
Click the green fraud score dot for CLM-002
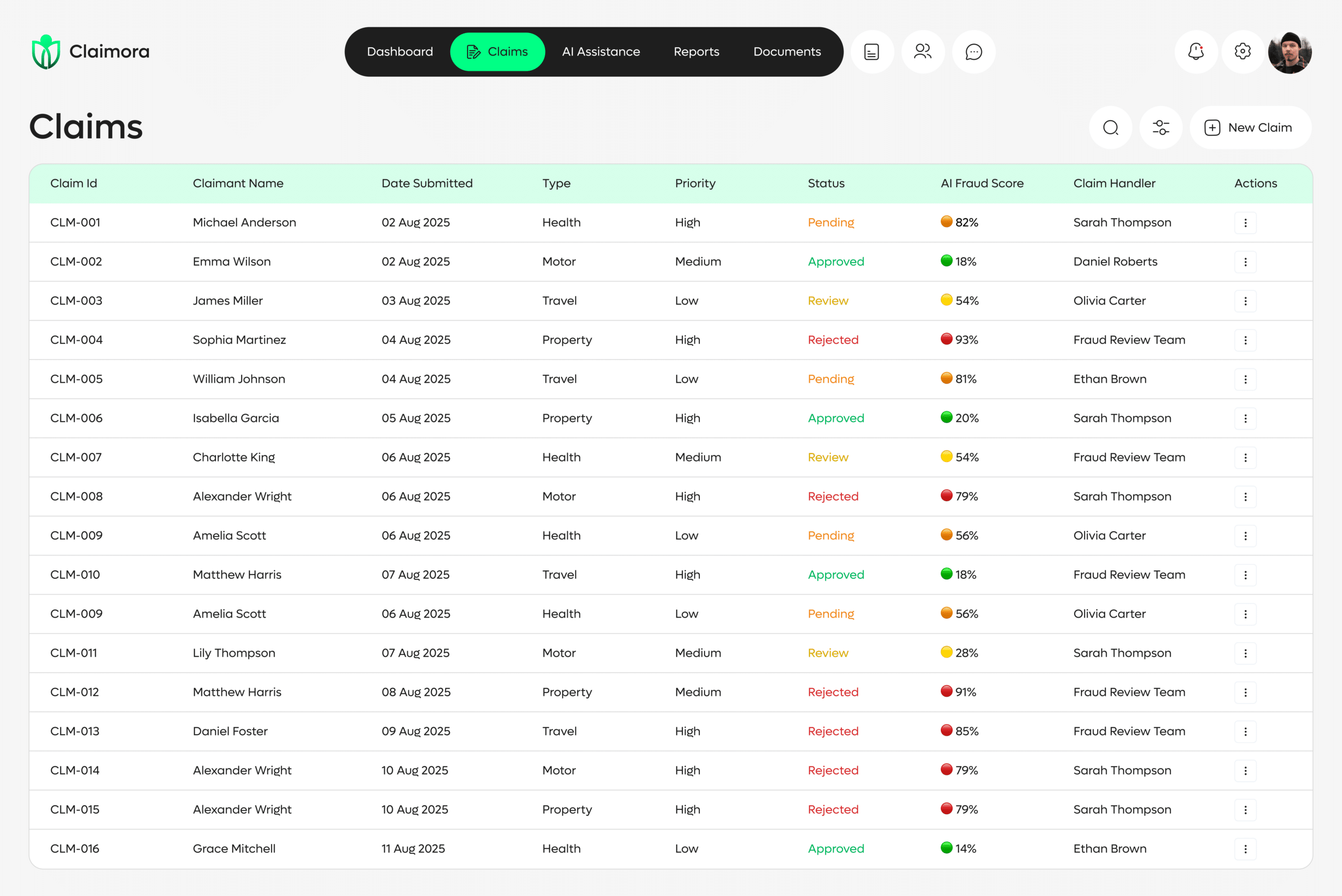click(x=946, y=261)
